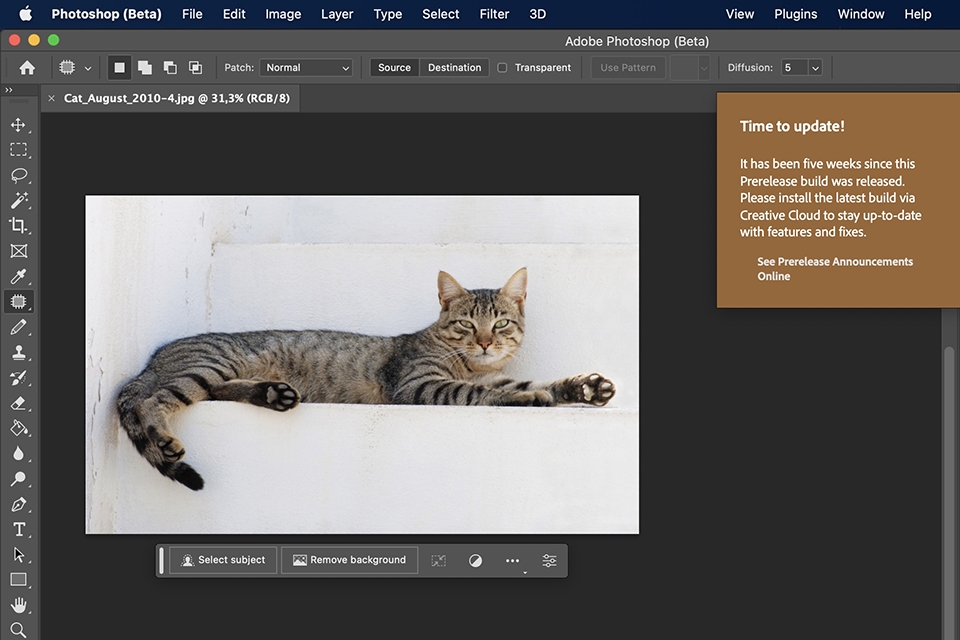Open the Plugins menu
The width and height of the screenshot is (960, 640).
coord(795,14)
